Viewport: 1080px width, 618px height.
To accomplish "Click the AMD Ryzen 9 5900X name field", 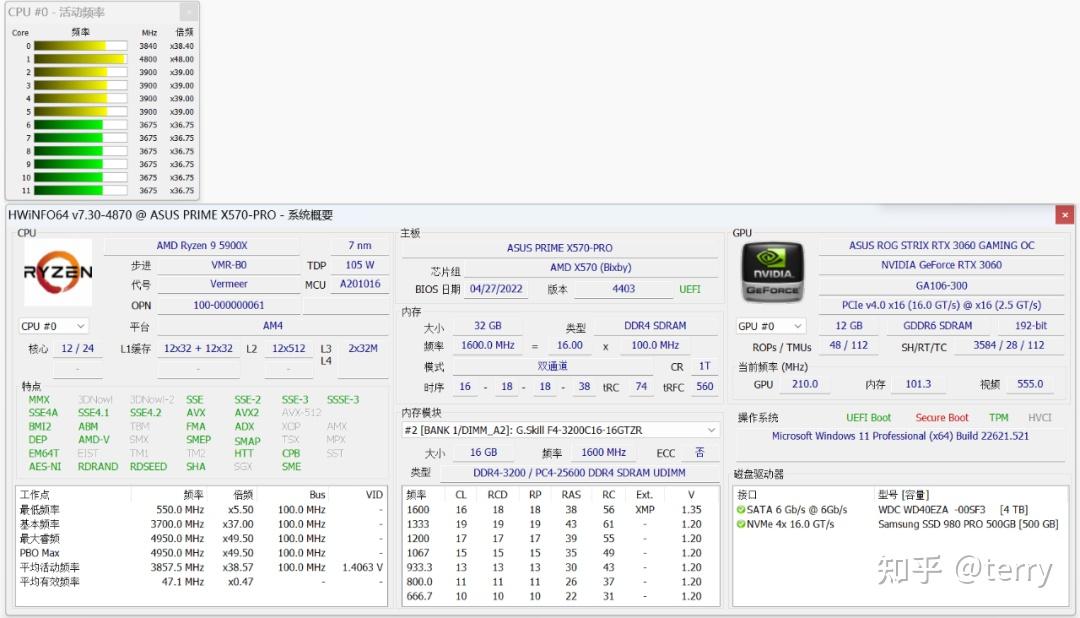I will pyautogui.click(x=202, y=245).
